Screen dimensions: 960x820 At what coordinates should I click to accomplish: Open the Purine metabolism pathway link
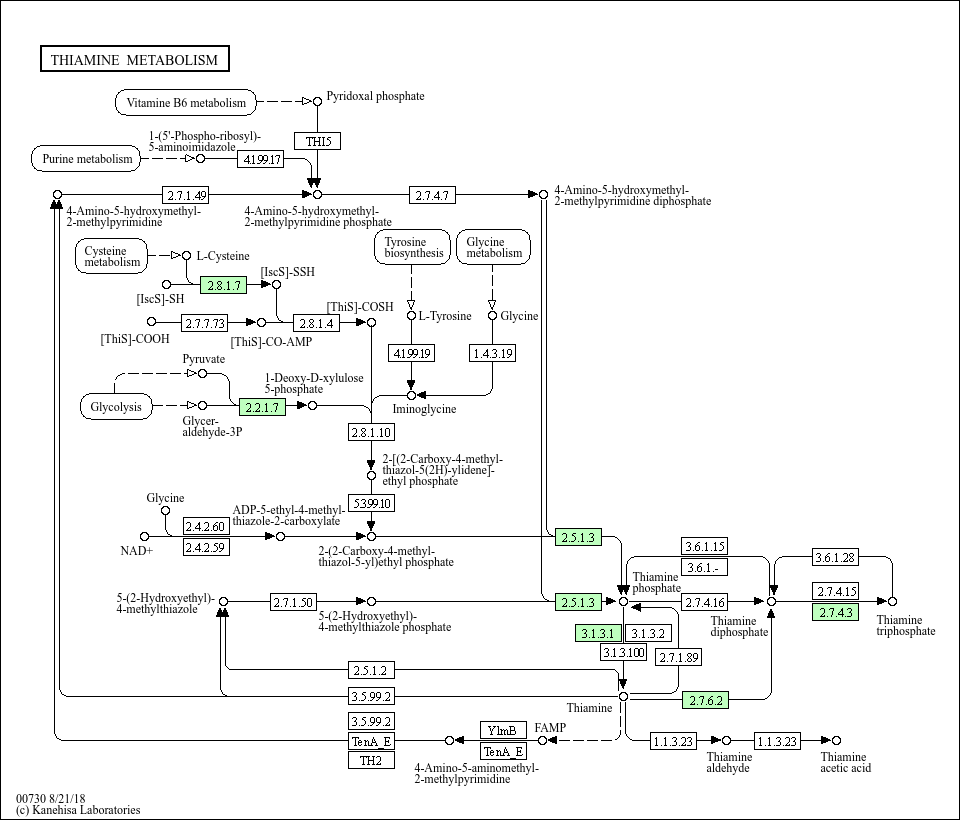[x=86, y=159]
